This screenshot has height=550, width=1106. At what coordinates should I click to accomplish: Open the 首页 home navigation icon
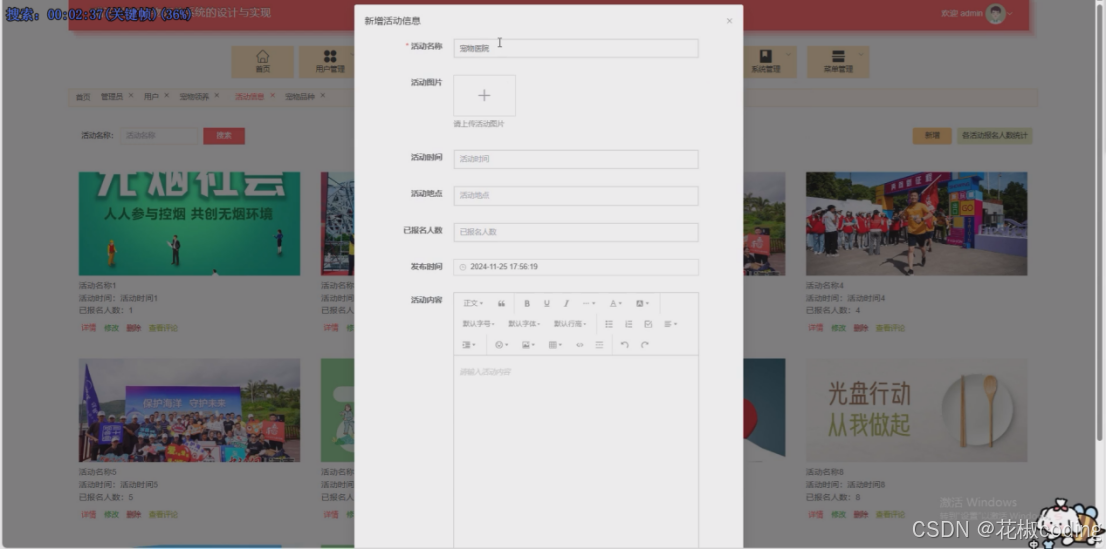(262, 62)
